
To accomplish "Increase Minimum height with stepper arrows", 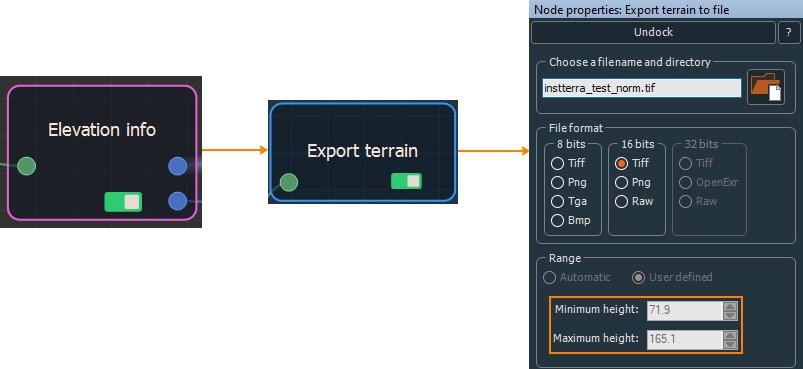I will [x=730, y=306].
